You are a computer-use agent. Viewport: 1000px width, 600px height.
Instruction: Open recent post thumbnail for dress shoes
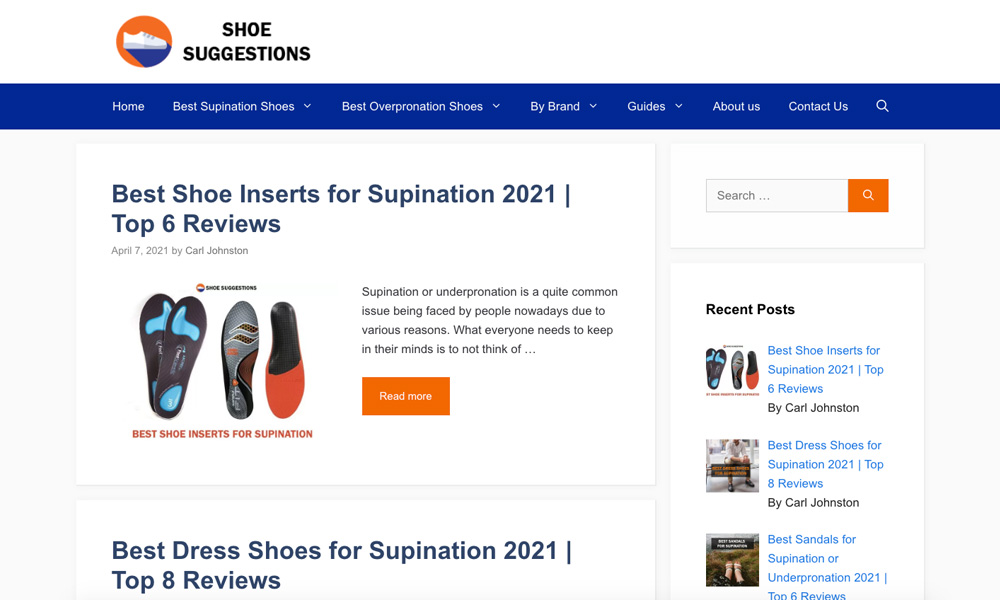click(732, 465)
